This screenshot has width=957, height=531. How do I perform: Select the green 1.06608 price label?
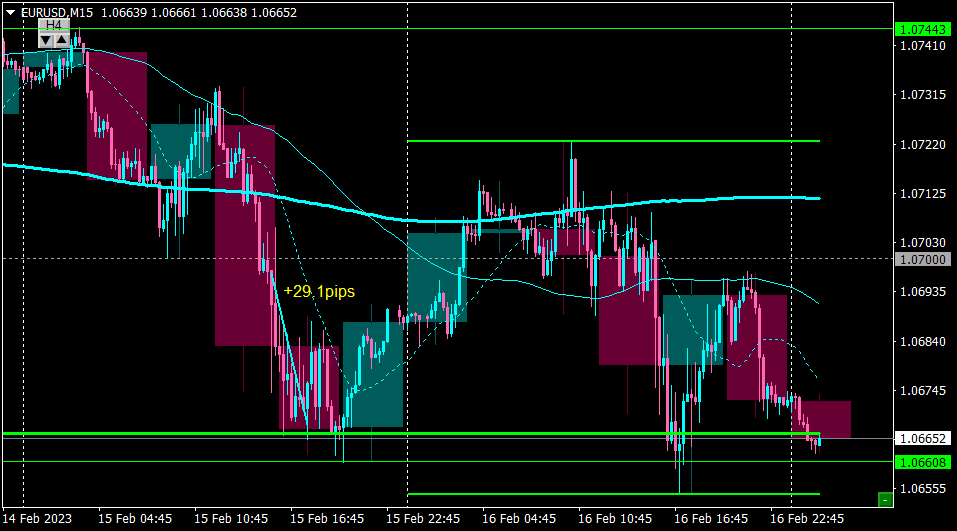923,463
